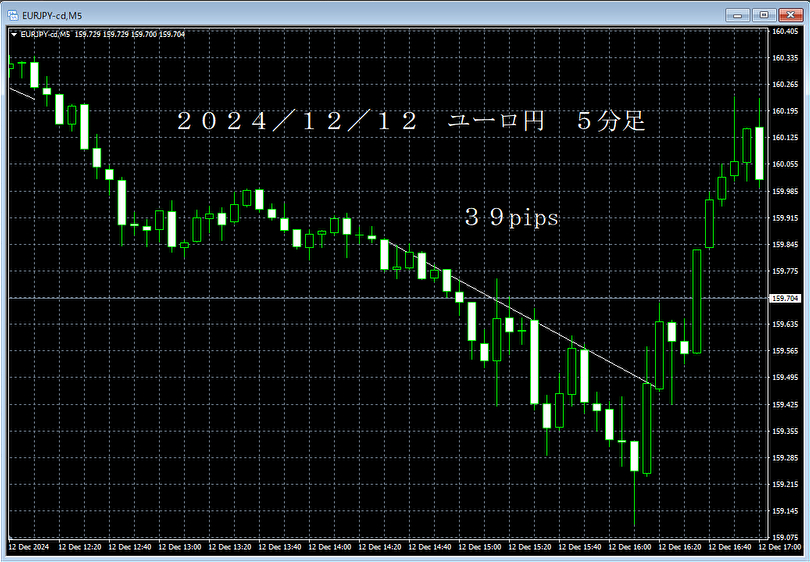Click the 12 Dec 13:20 time label
Image resolution: width=810 pixels, height=562 pixels.
click(x=230, y=547)
